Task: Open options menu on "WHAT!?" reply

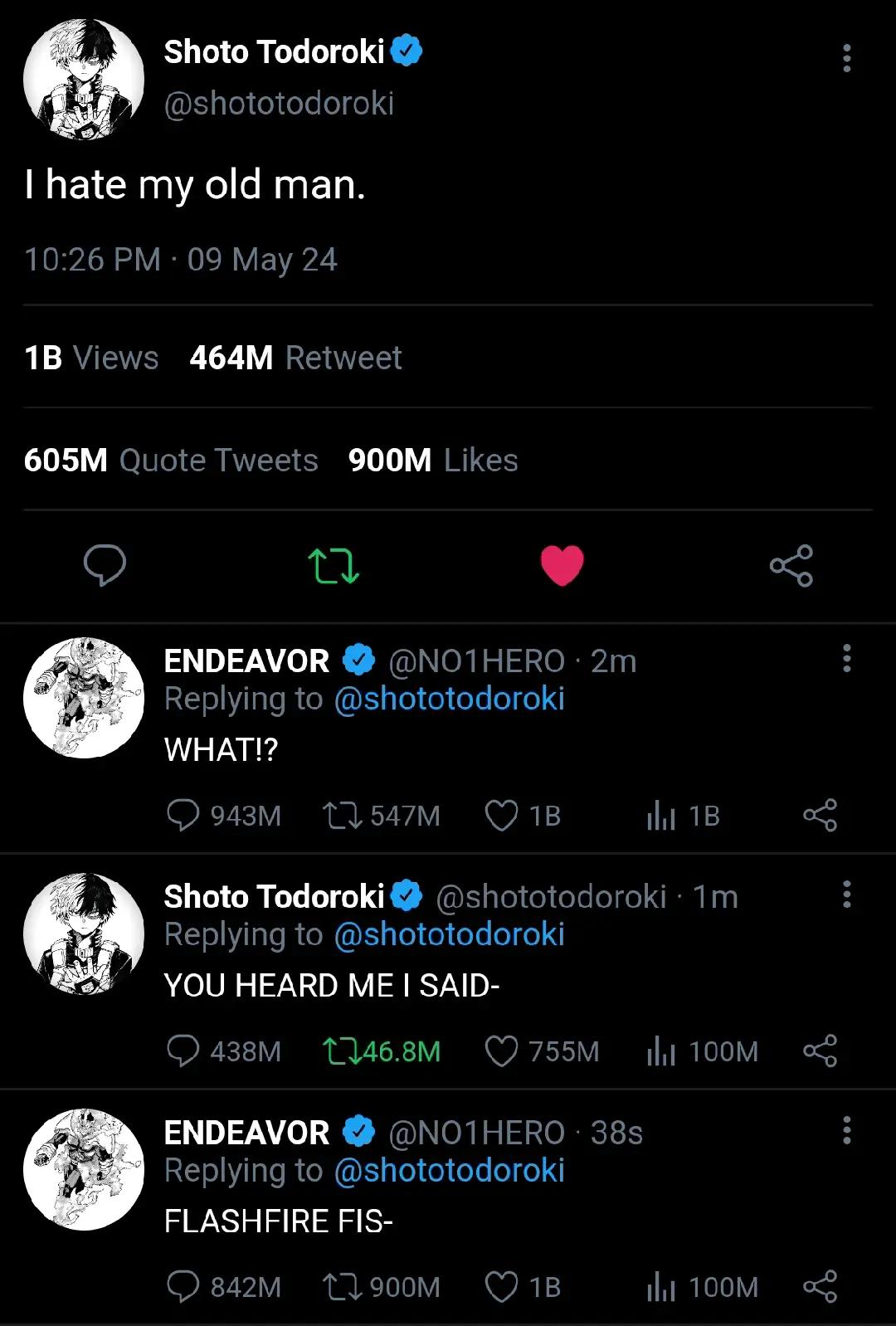Action: (x=846, y=658)
